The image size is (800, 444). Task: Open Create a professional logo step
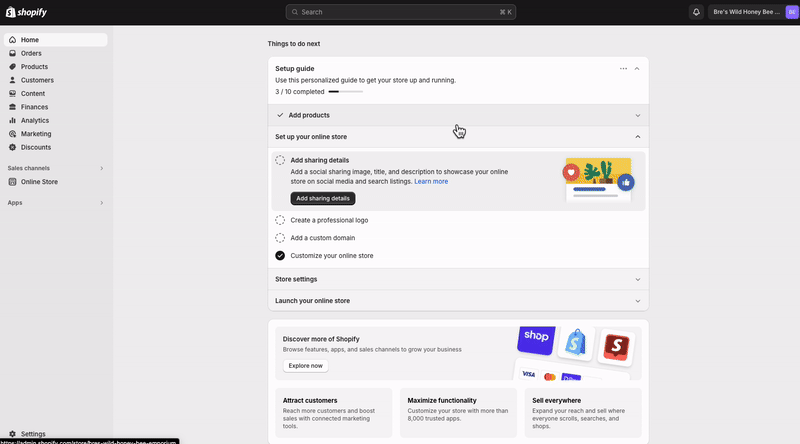(329, 220)
